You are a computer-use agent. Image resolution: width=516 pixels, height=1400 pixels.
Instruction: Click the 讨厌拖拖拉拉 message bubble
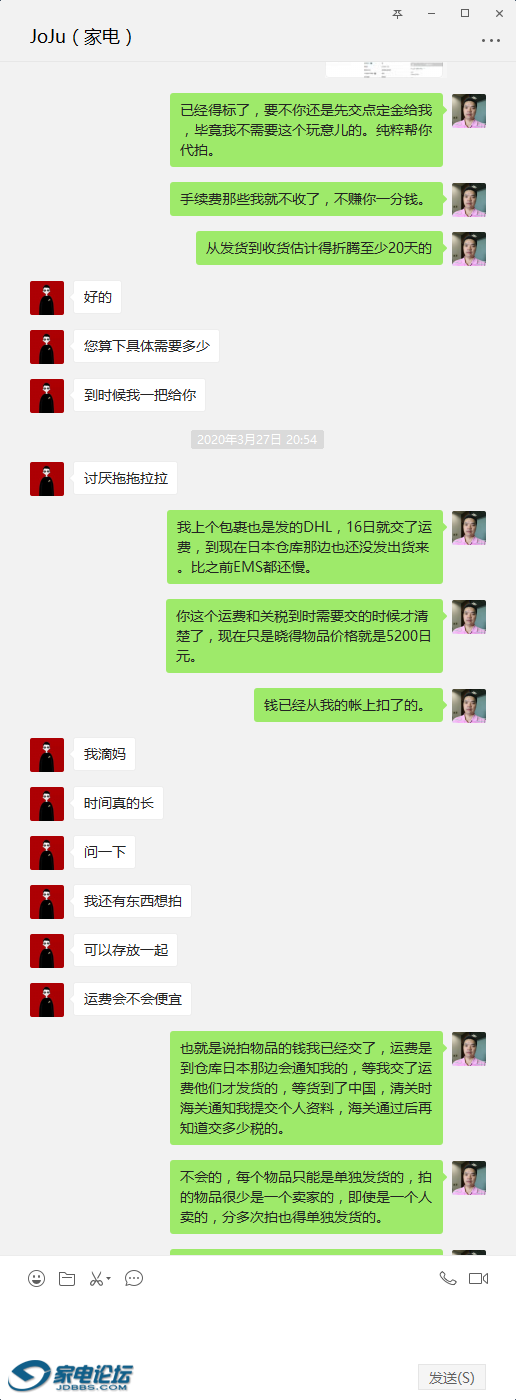coord(125,479)
